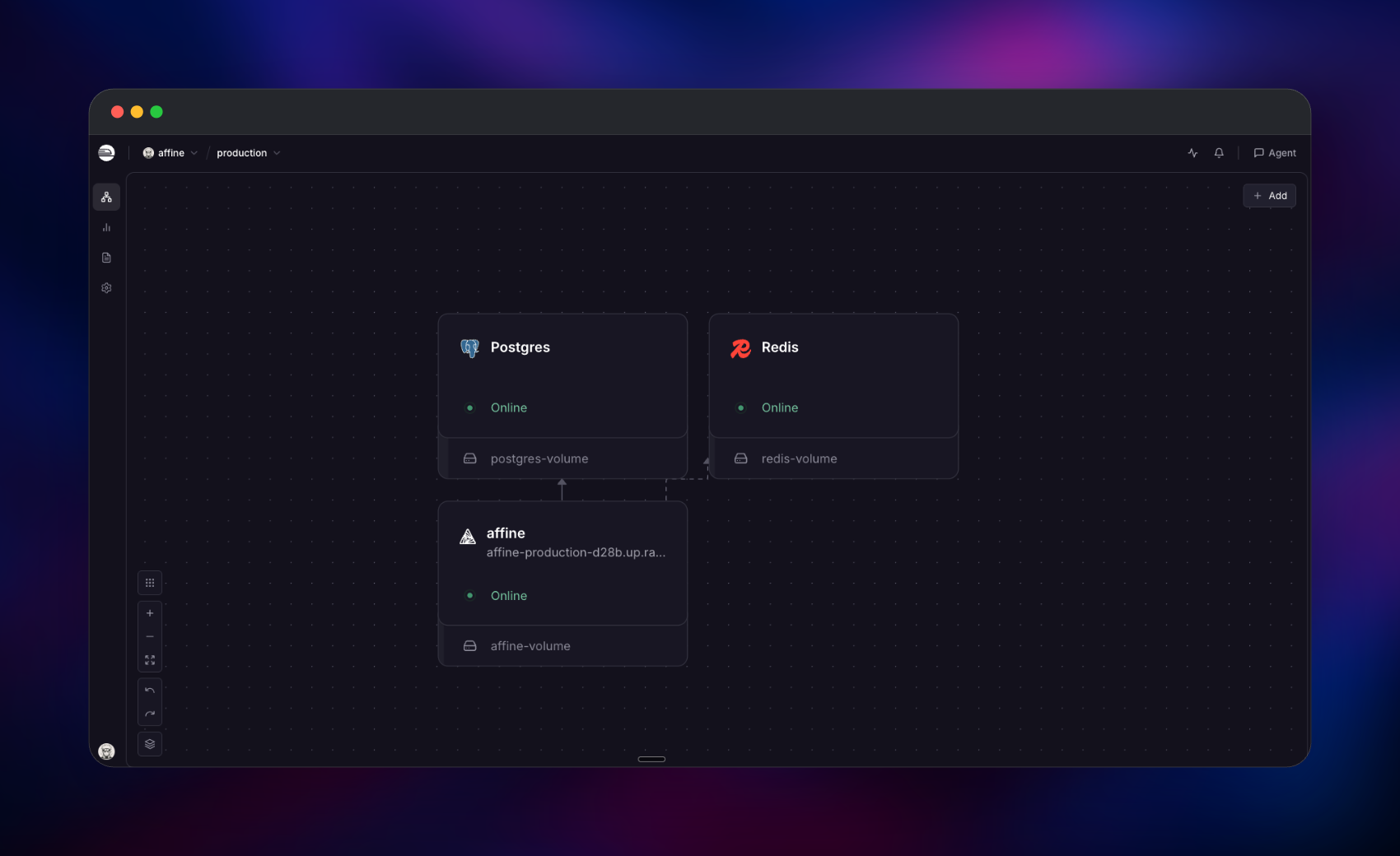Select the Postgres service card
This screenshot has height=856, width=1400.
[562, 375]
